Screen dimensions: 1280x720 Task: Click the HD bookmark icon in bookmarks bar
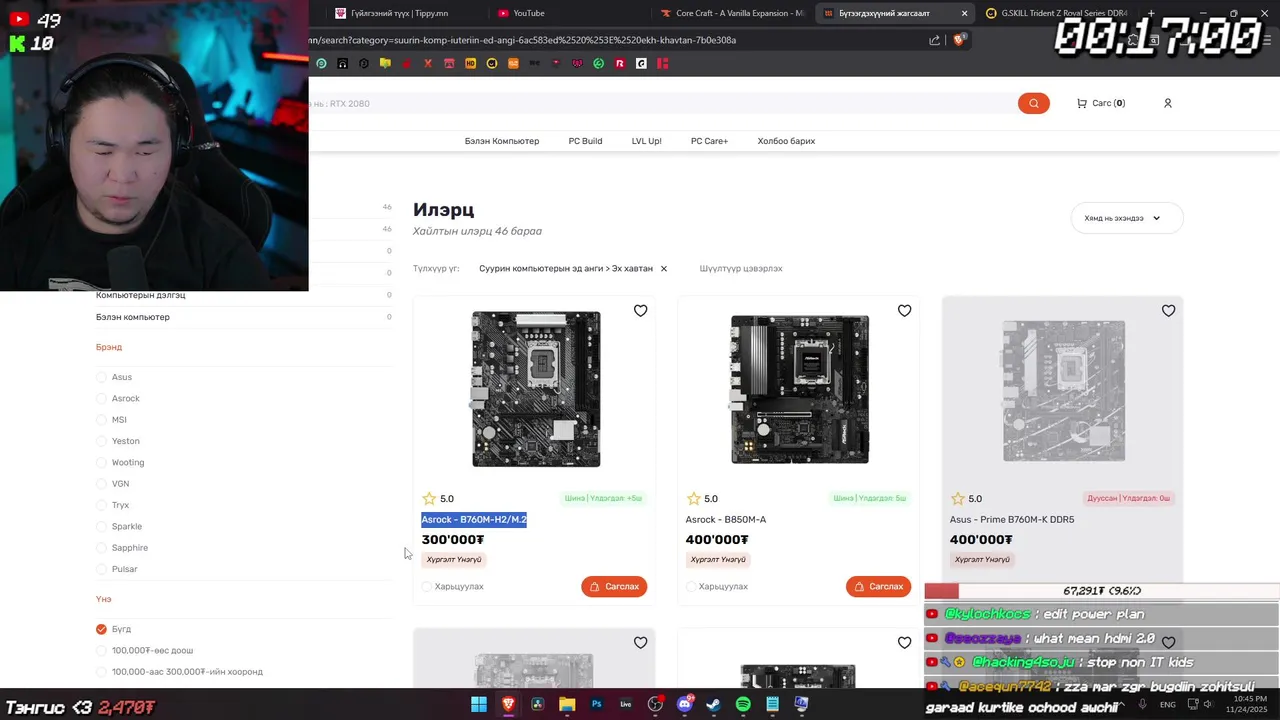[470, 63]
